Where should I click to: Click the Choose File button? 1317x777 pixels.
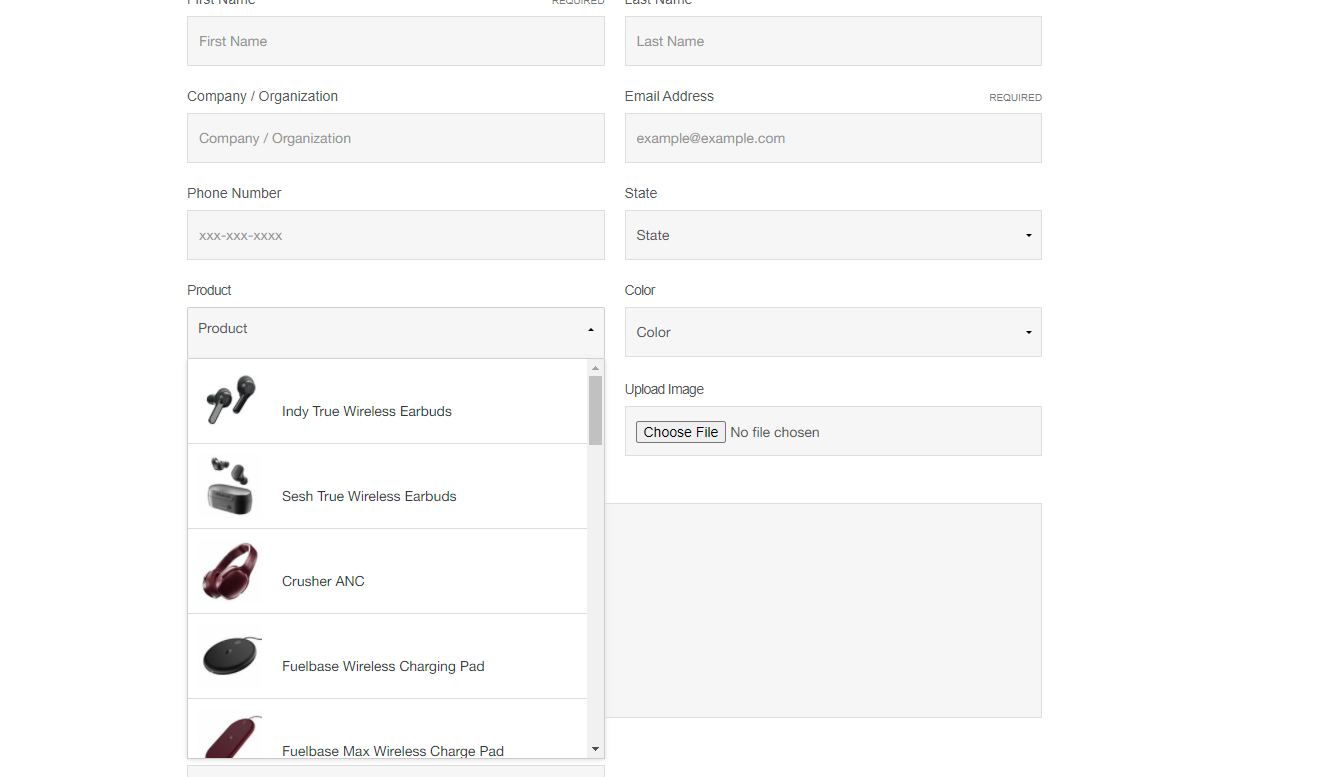(681, 432)
